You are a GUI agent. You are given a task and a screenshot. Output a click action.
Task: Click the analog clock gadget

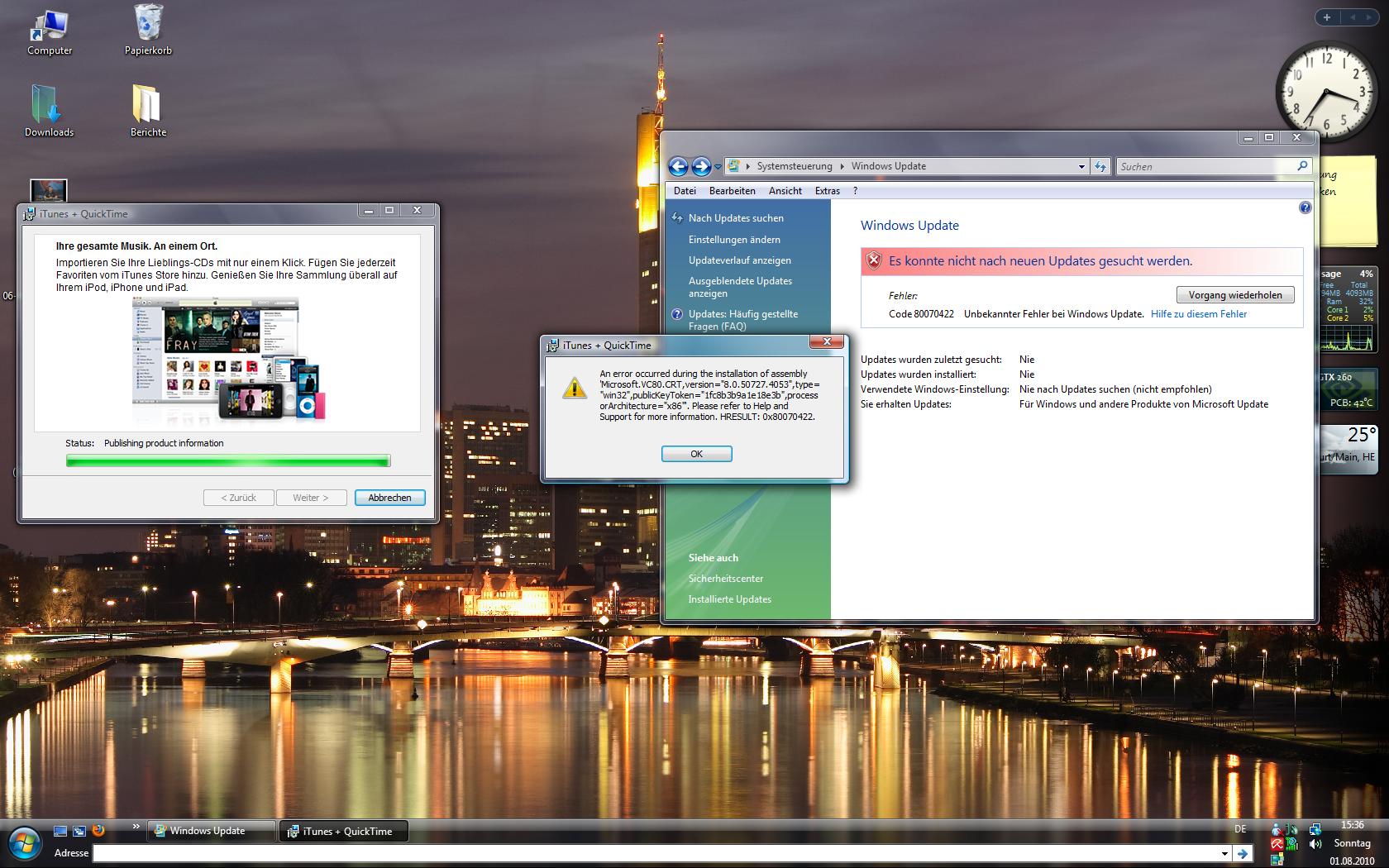tap(1326, 92)
